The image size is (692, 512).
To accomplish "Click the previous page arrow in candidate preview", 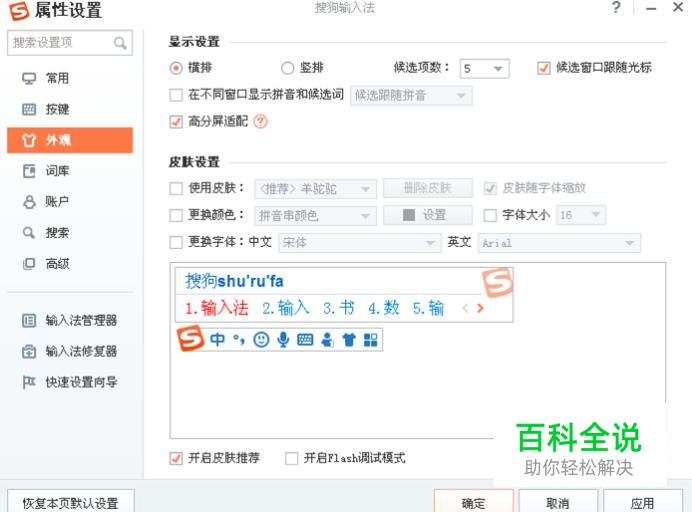I will 465,308.
